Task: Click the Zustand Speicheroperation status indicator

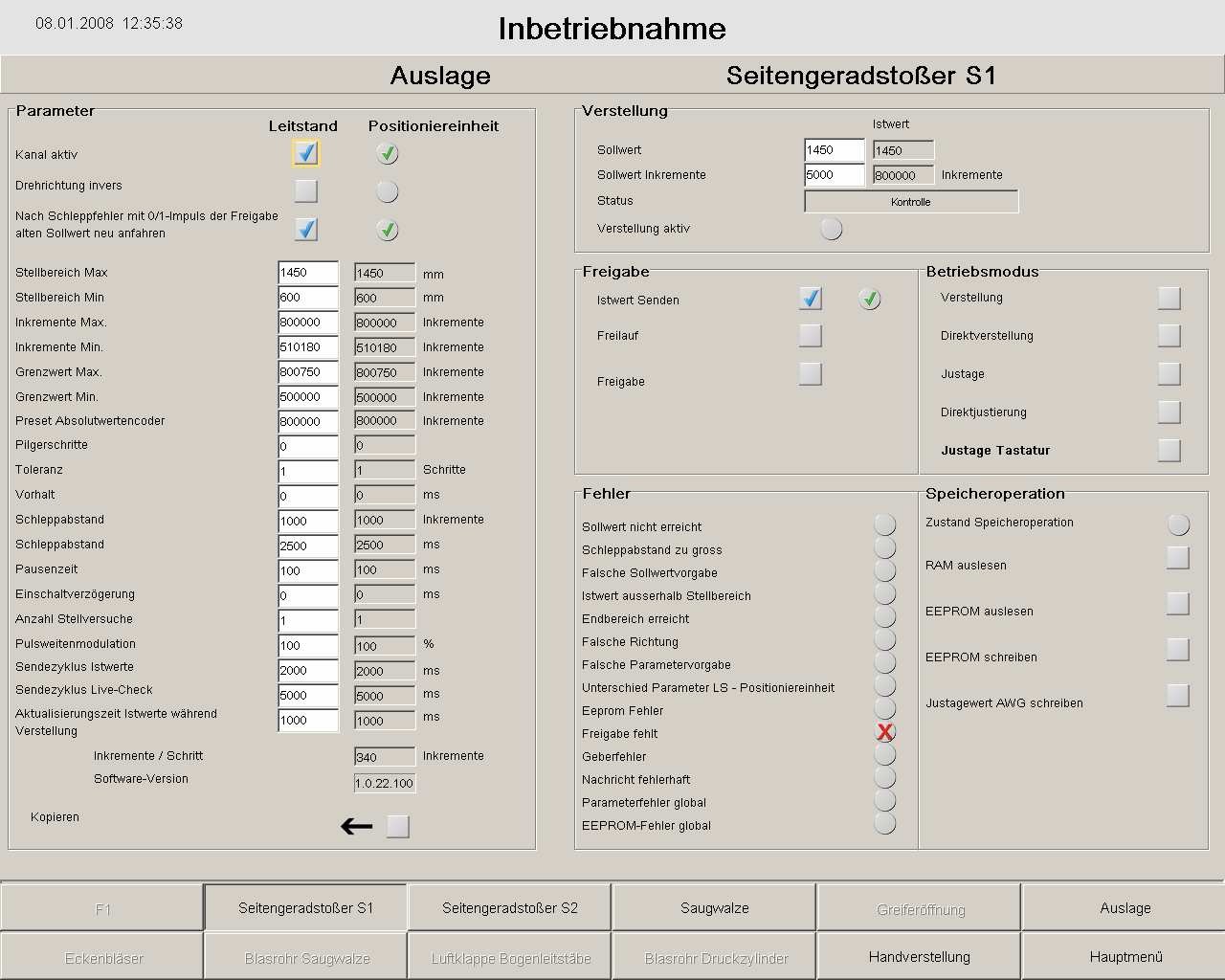Action: (x=1178, y=524)
